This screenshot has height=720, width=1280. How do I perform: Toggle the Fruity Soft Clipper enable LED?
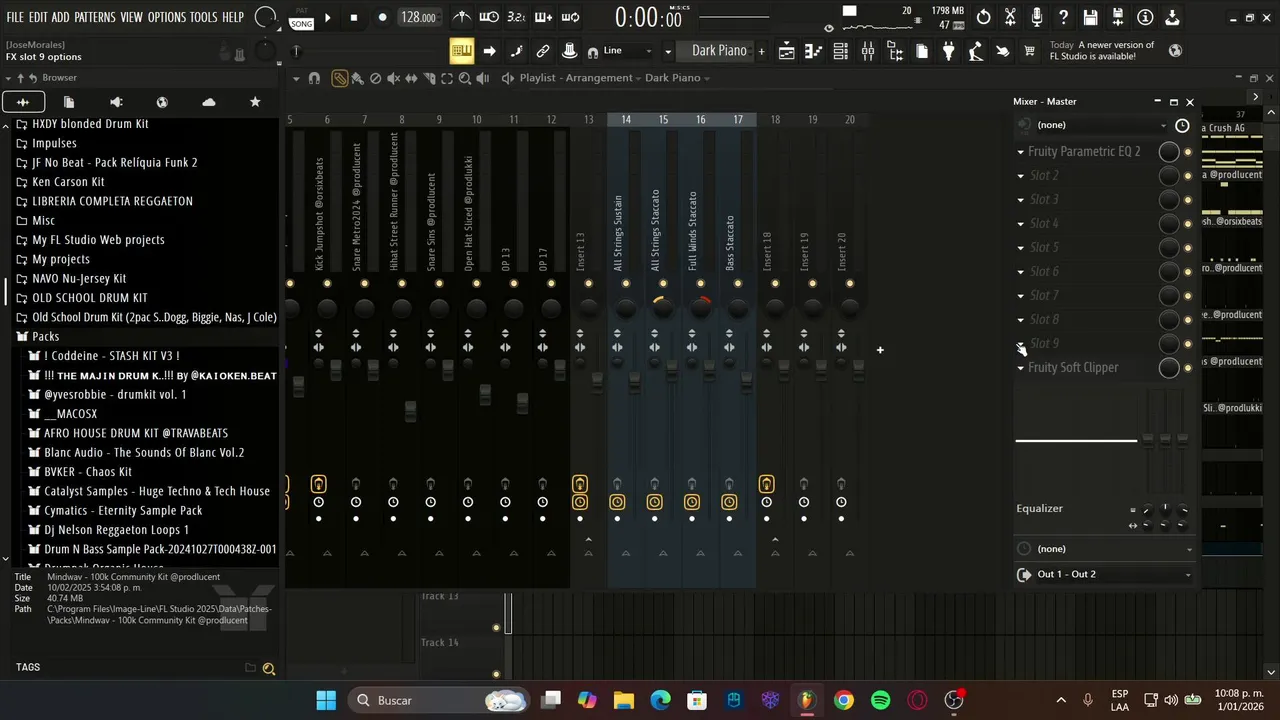click(1188, 368)
